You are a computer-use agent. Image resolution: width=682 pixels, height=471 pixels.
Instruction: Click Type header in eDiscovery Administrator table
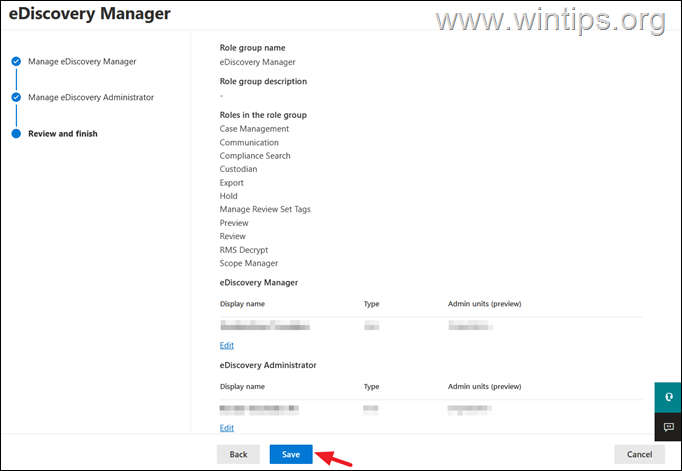tap(371, 386)
